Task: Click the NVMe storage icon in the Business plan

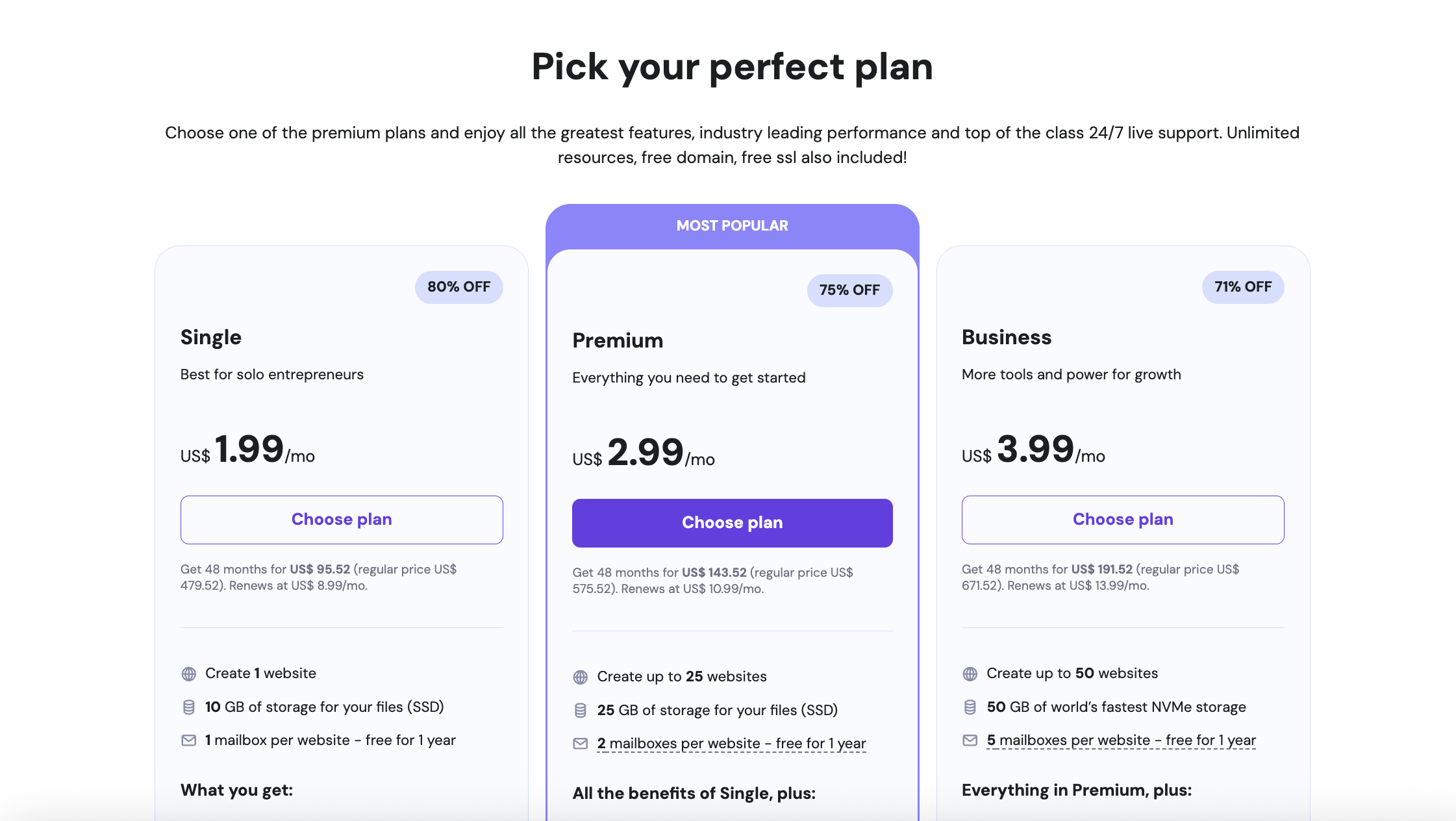Action: tap(970, 707)
